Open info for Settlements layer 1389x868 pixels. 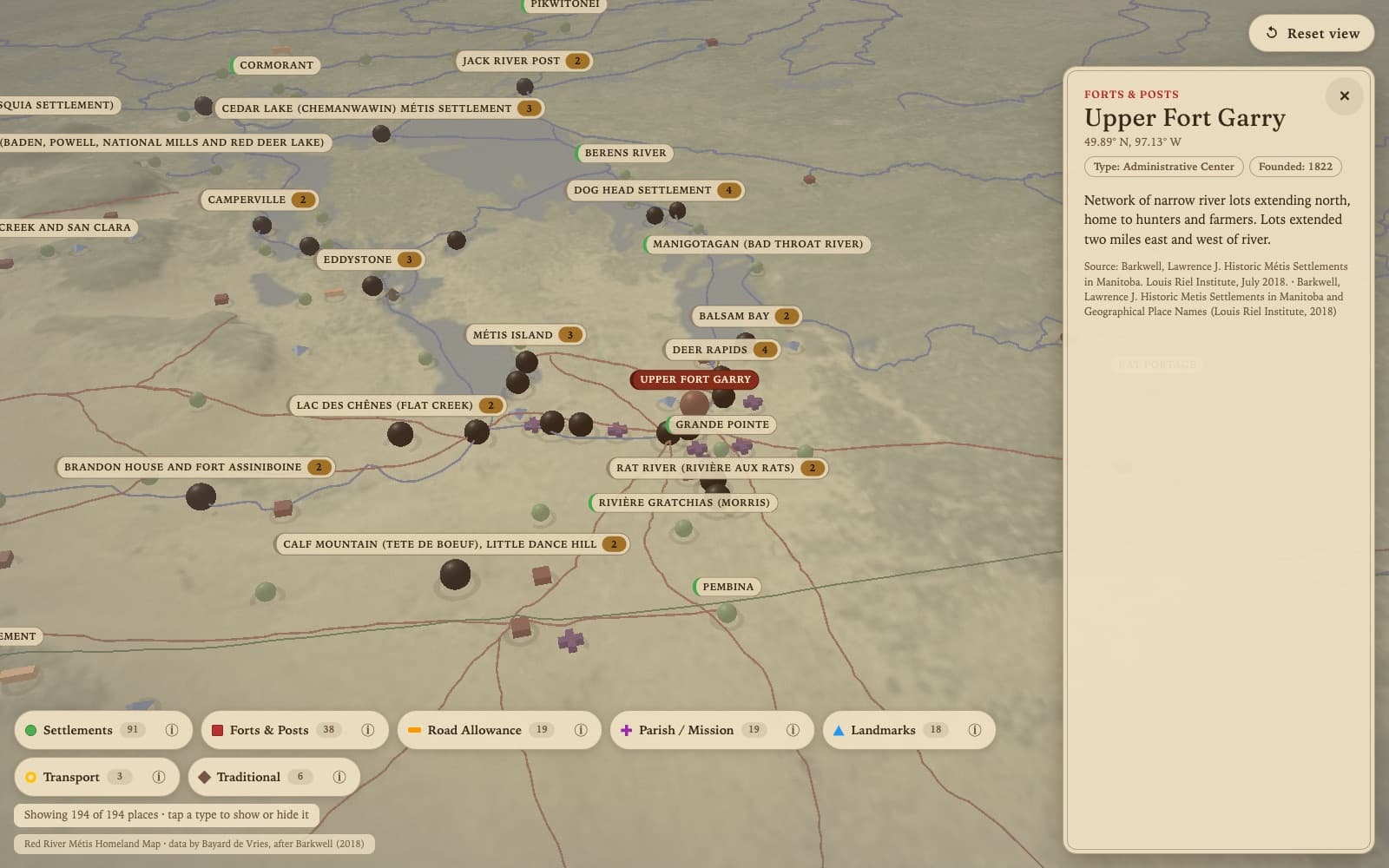tap(172, 730)
